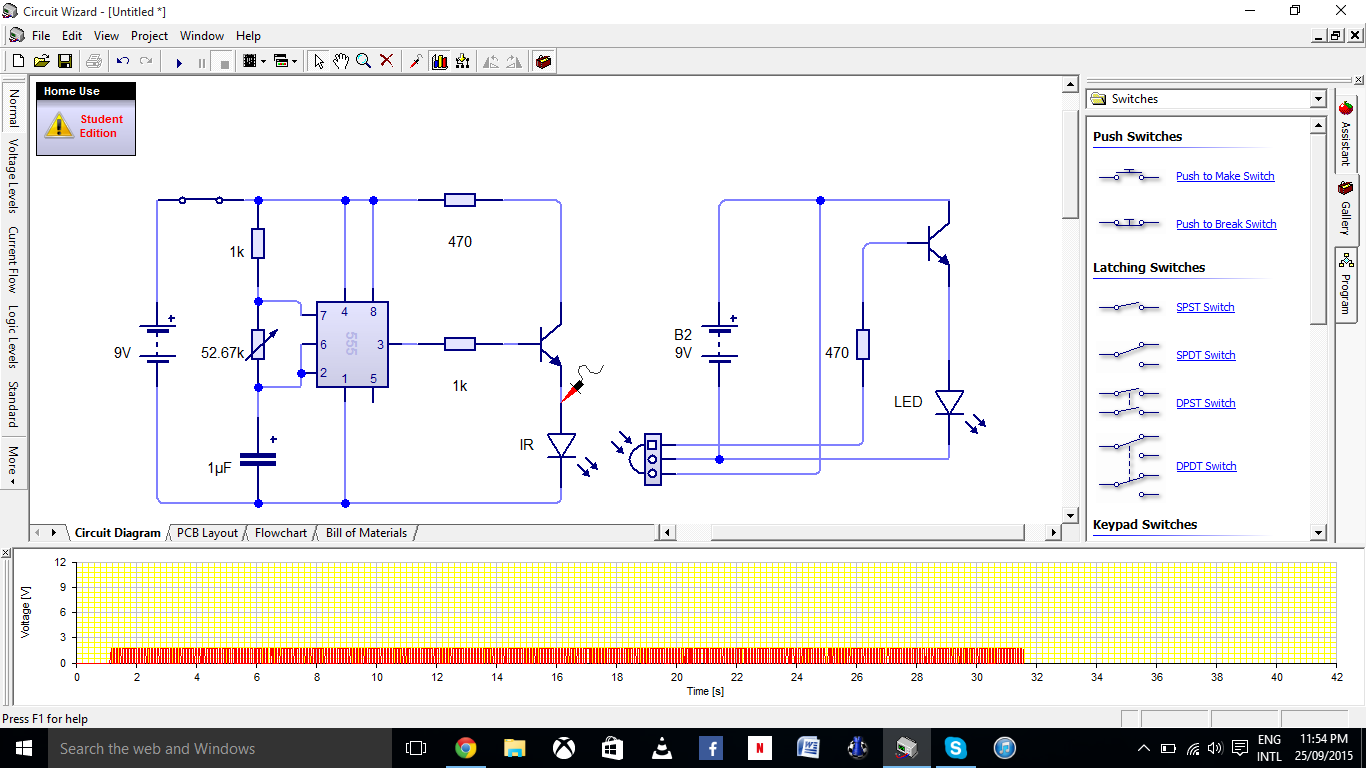Select the red X delete tool
This screenshot has height=768, width=1366.
click(387, 61)
